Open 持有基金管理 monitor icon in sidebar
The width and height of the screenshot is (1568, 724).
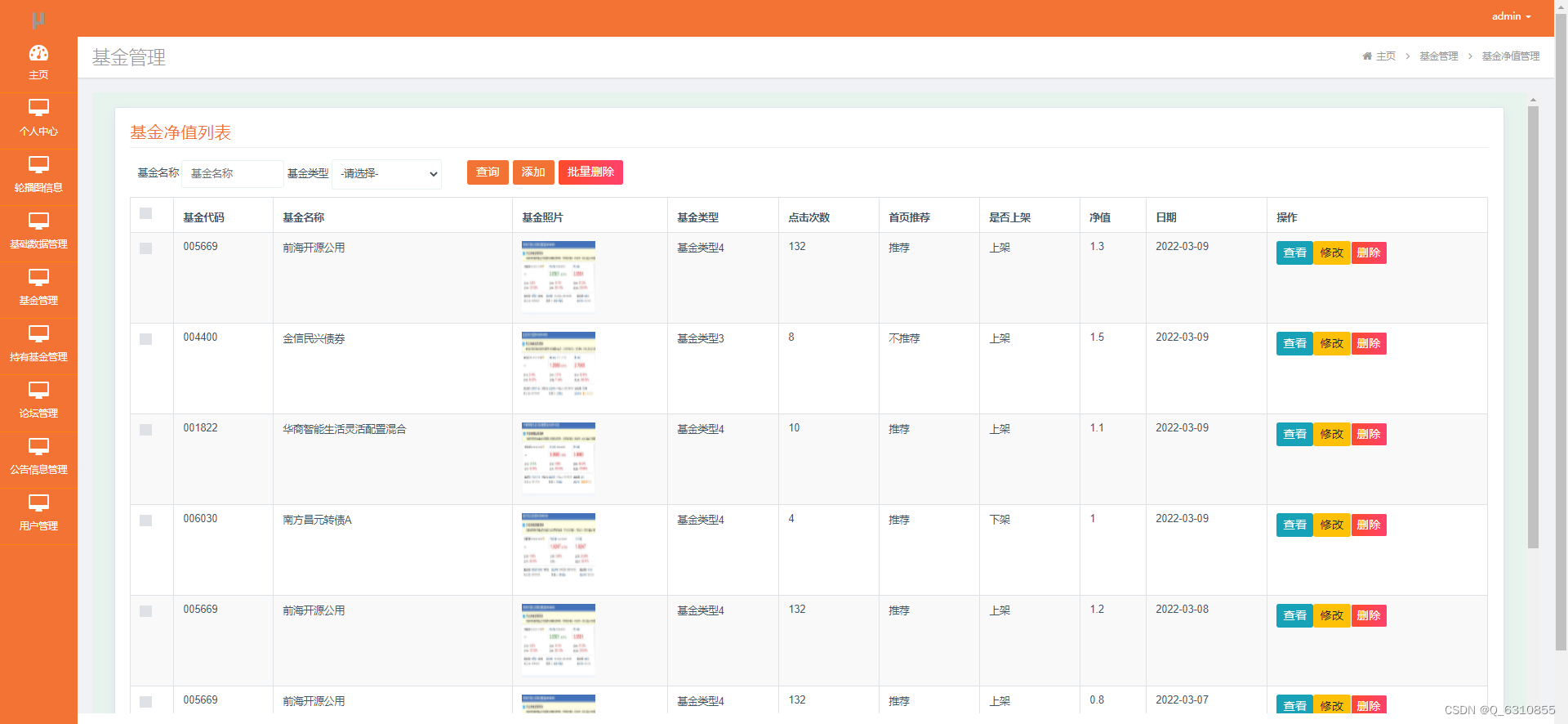(38, 333)
